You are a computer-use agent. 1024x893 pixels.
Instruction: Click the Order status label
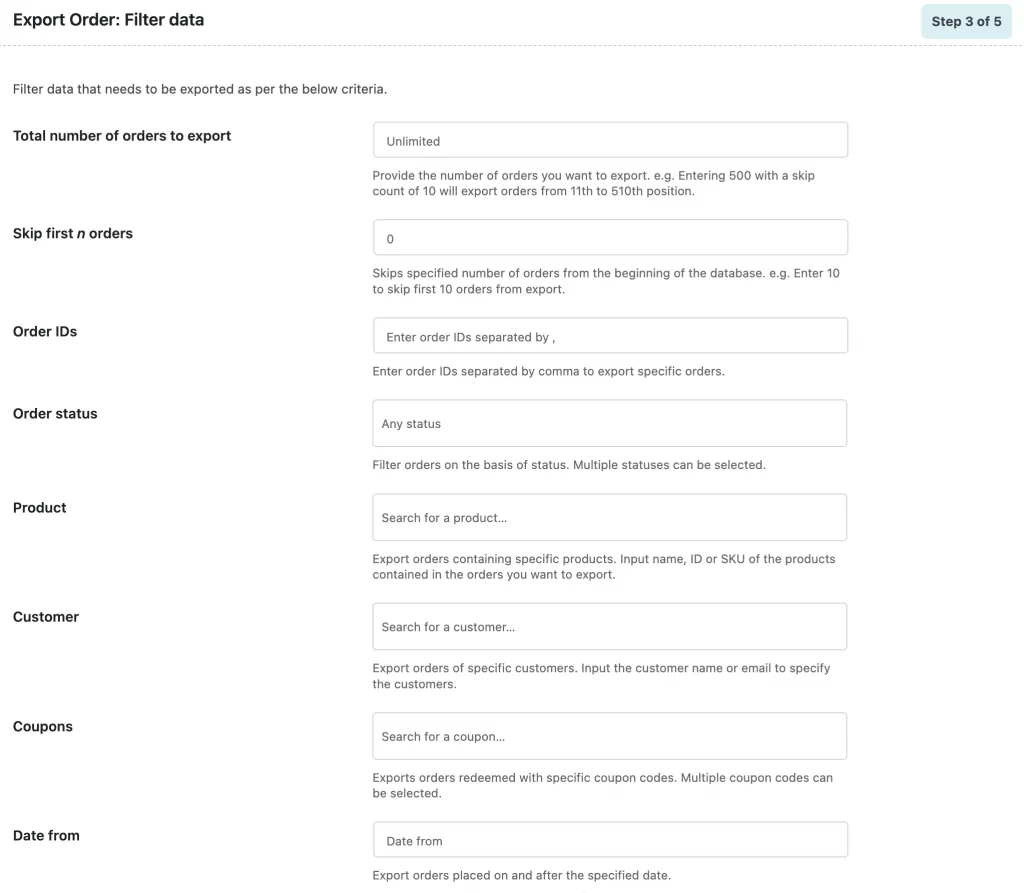click(x=55, y=413)
